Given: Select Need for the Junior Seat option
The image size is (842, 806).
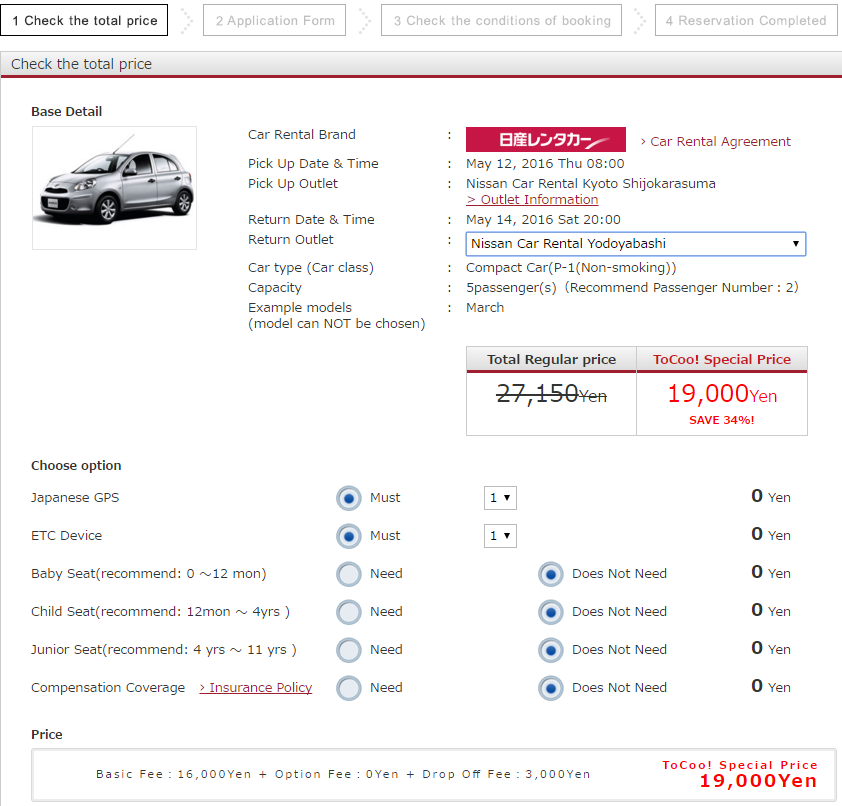Looking at the screenshot, I should click(x=350, y=650).
